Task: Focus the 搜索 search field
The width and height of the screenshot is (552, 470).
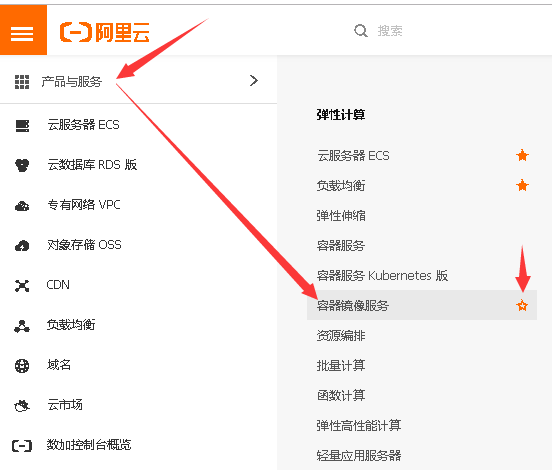Action: click(390, 31)
